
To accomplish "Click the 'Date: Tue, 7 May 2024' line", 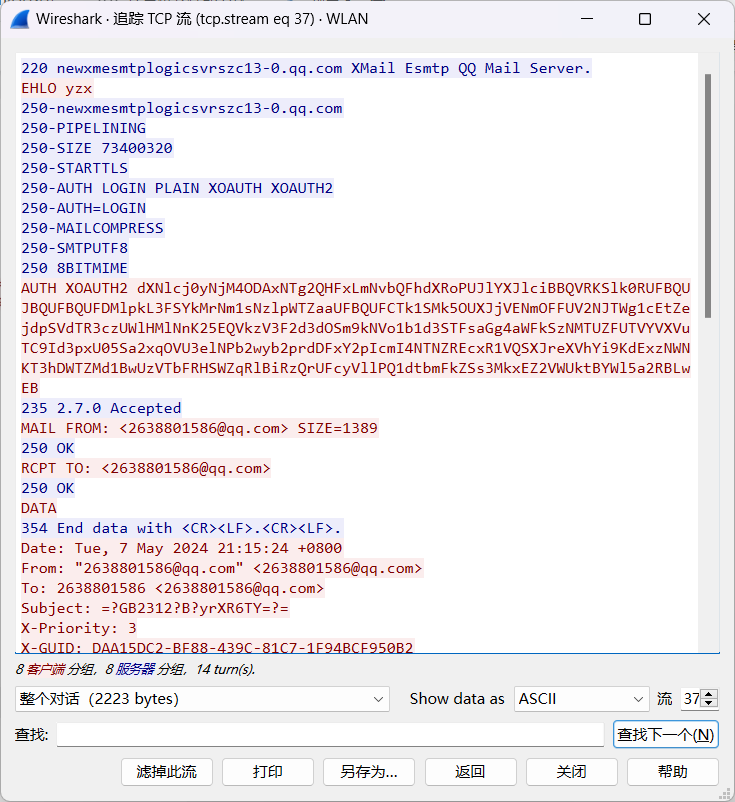I will tap(182, 548).
